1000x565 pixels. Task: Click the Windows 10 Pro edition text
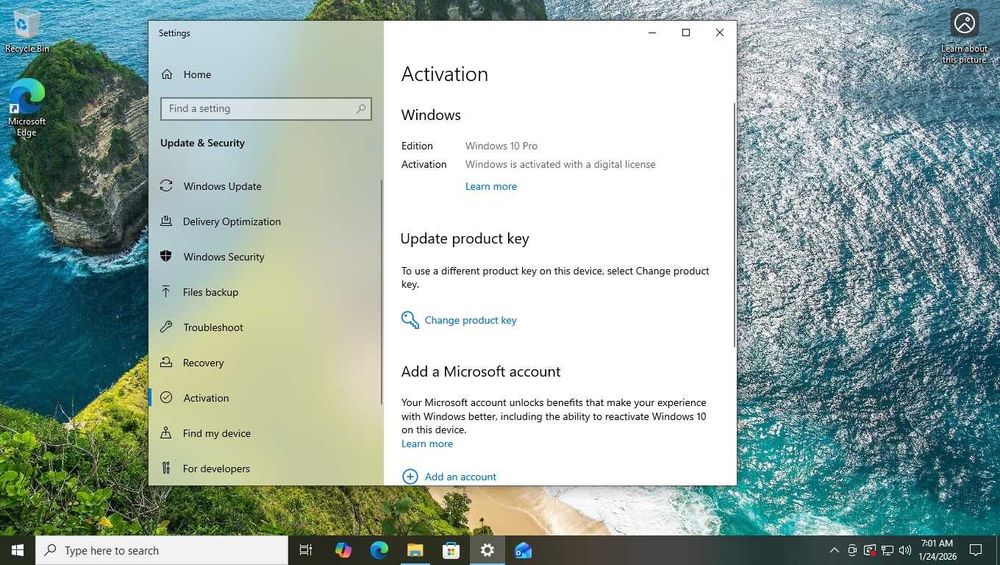click(501, 146)
